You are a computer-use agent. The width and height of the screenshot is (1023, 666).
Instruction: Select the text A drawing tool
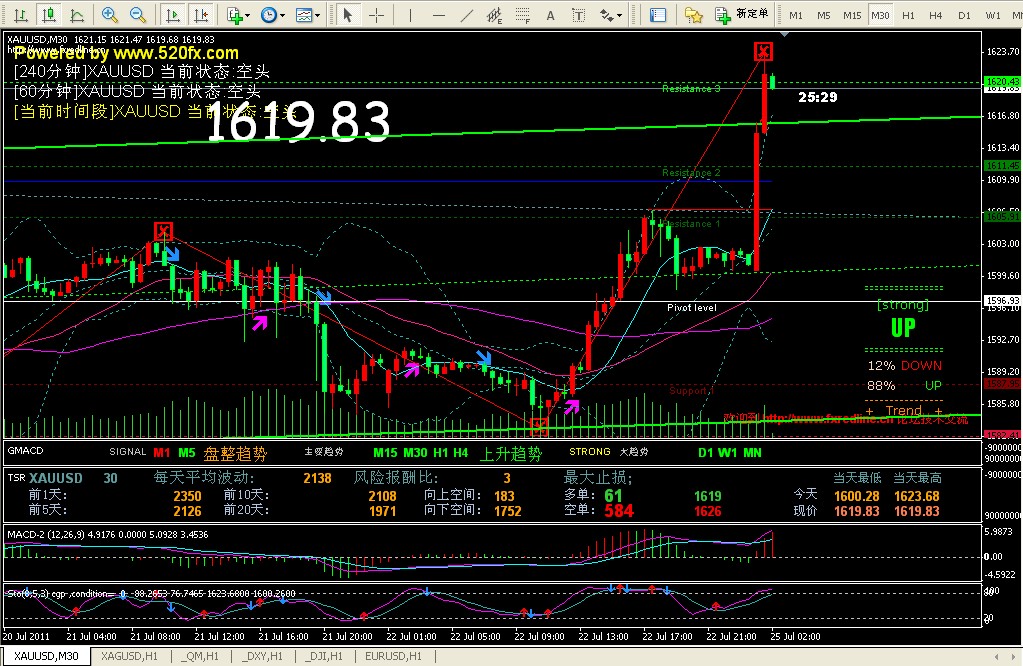tap(550, 14)
